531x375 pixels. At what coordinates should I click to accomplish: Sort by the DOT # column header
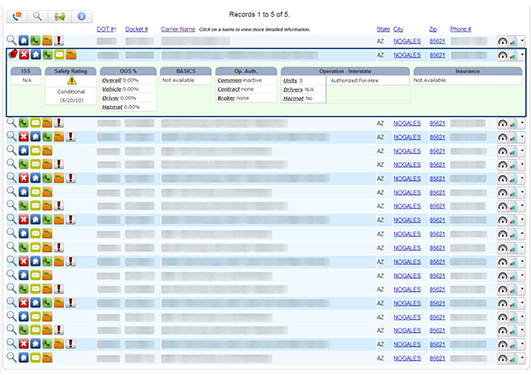tap(106, 29)
